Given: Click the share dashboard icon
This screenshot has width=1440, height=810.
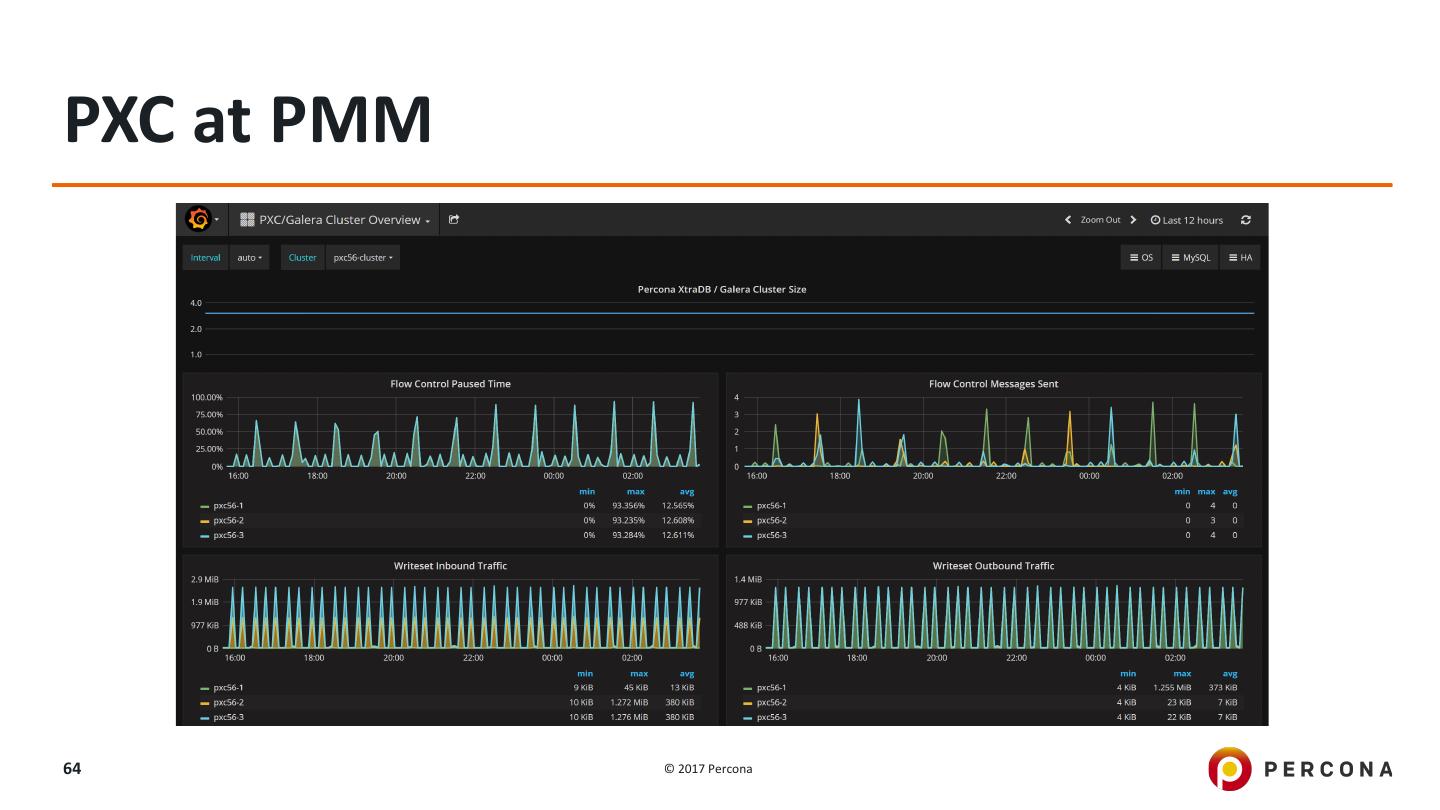Looking at the screenshot, I should [454, 220].
